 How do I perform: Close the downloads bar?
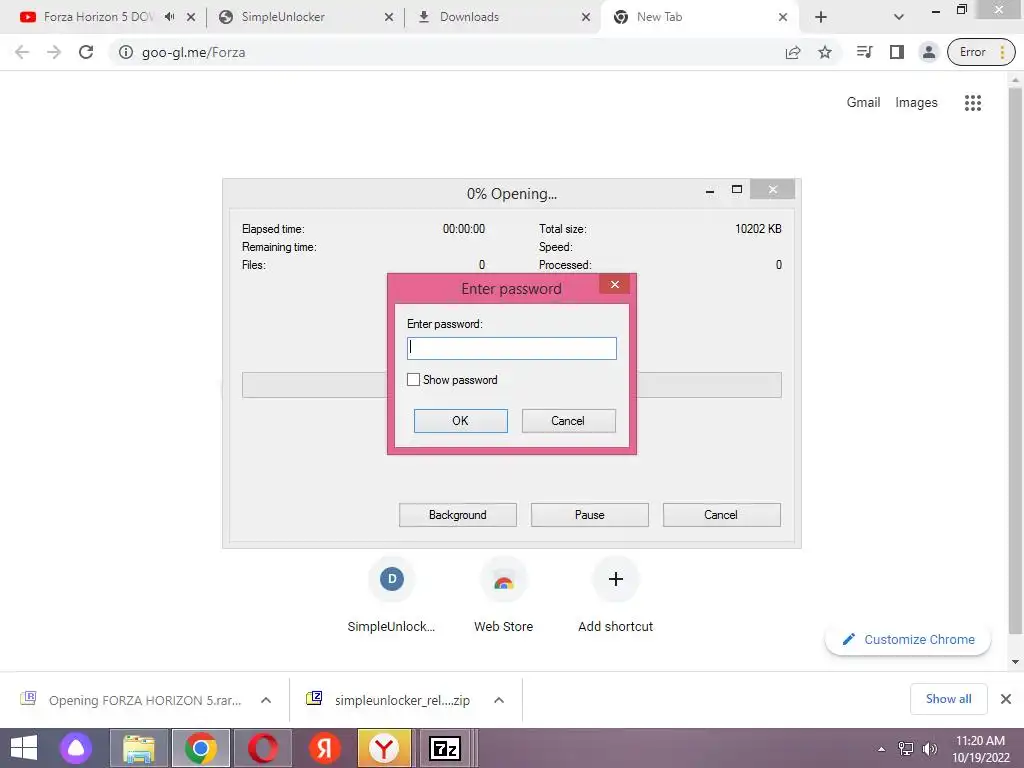click(x=1006, y=699)
